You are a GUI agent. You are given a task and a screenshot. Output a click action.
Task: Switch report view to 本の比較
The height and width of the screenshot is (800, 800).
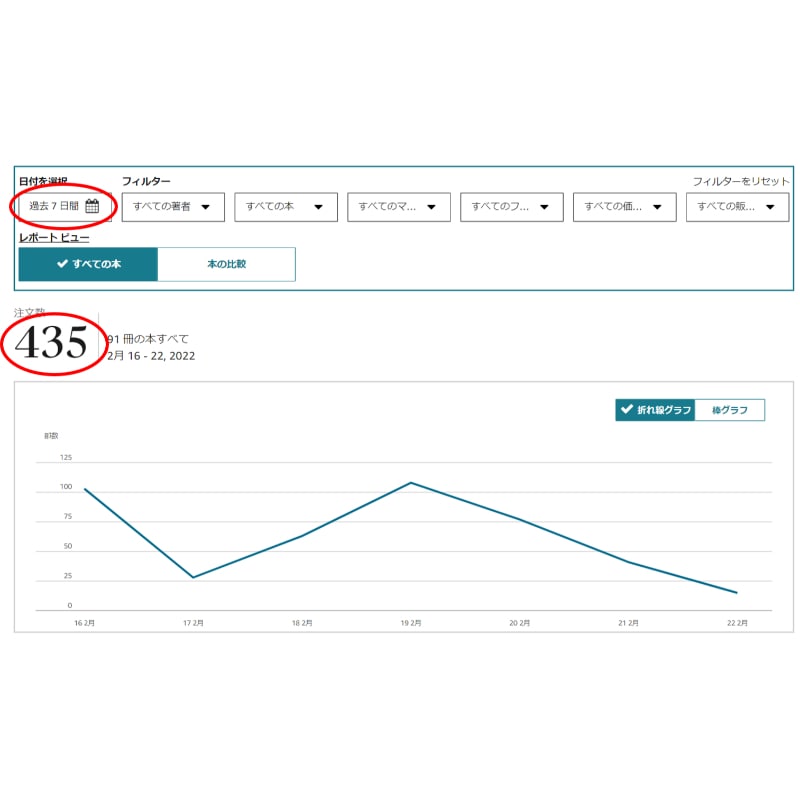(x=227, y=264)
